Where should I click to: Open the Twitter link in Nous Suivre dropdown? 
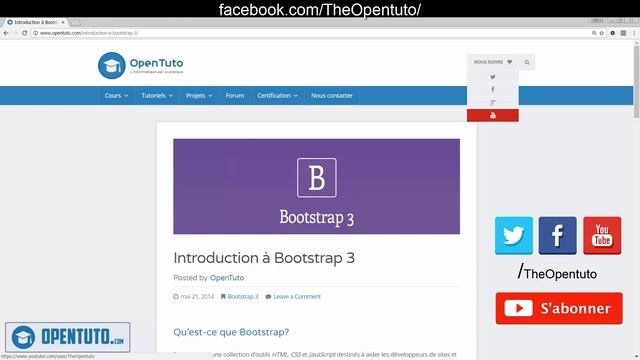click(493, 77)
